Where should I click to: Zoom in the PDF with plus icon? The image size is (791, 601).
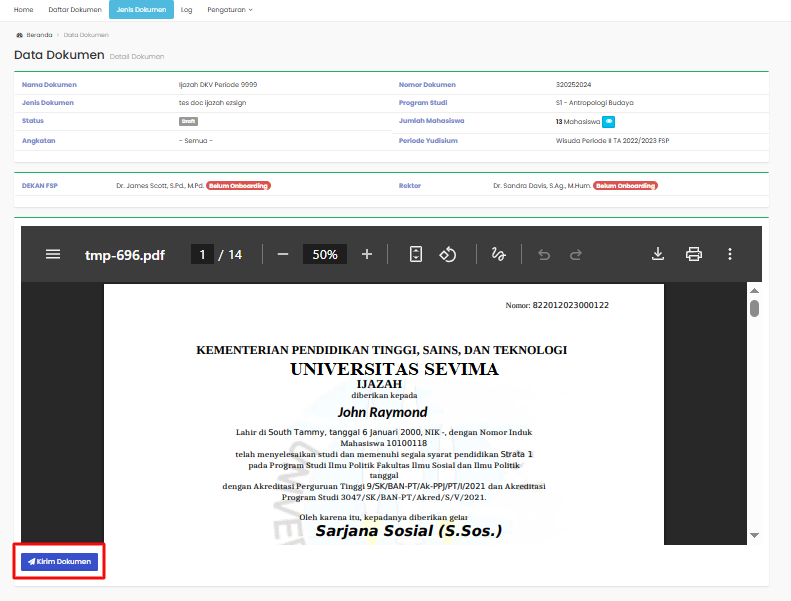point(367,255)
